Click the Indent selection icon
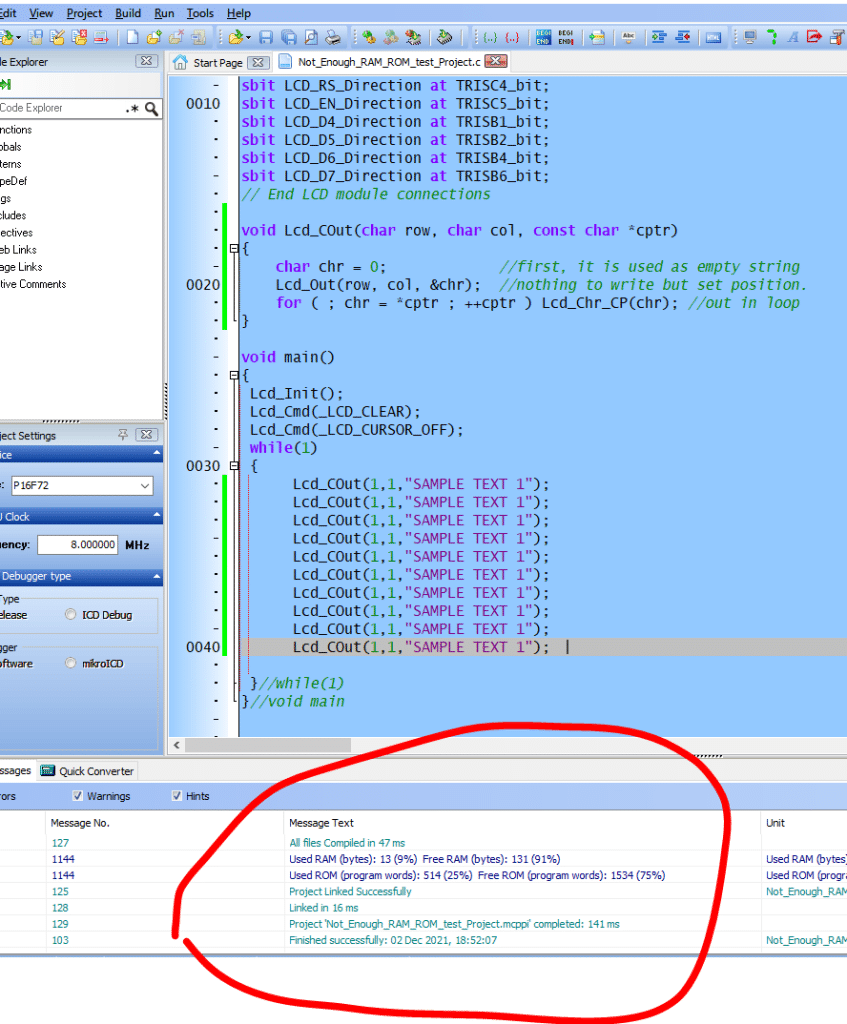 click(660, 37)
